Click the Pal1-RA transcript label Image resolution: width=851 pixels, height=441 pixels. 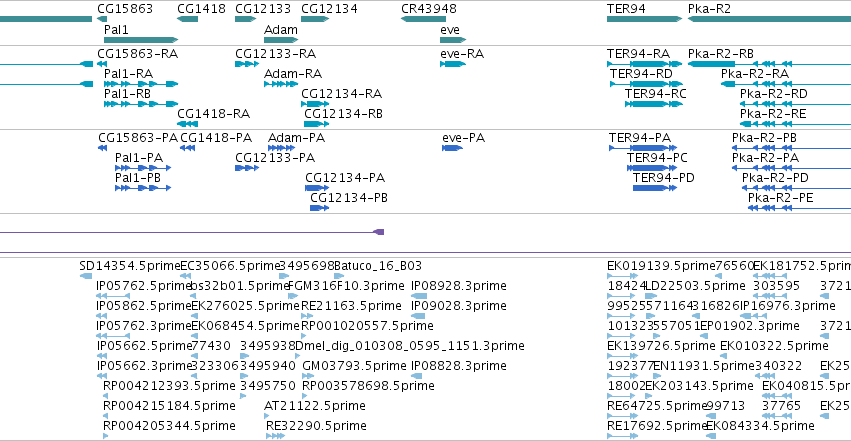coord(128,74)
